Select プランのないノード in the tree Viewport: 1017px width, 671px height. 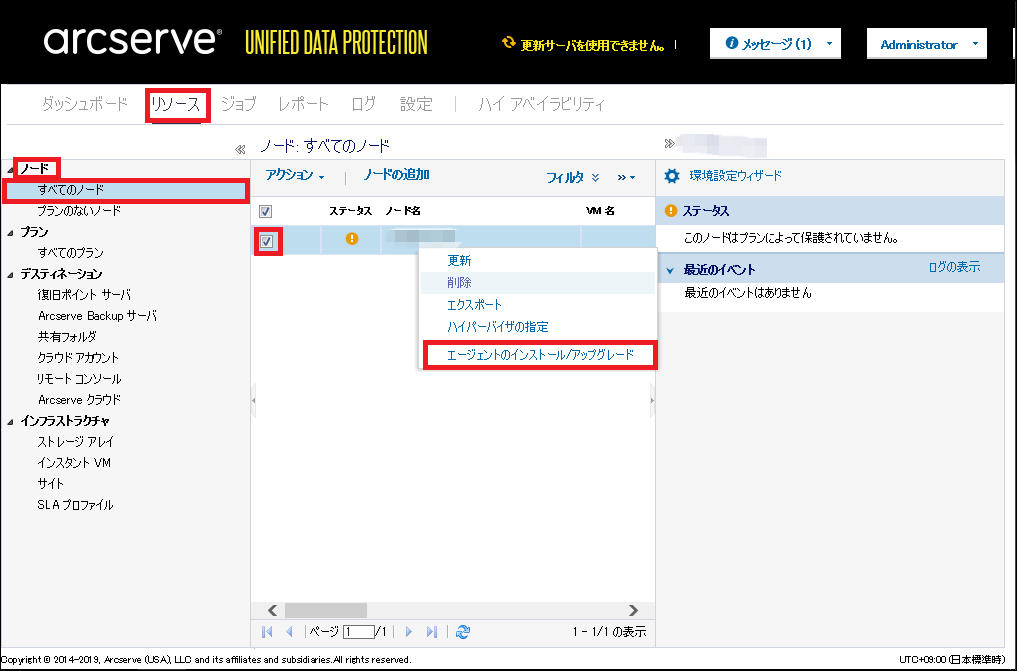[x=79, y=211]
